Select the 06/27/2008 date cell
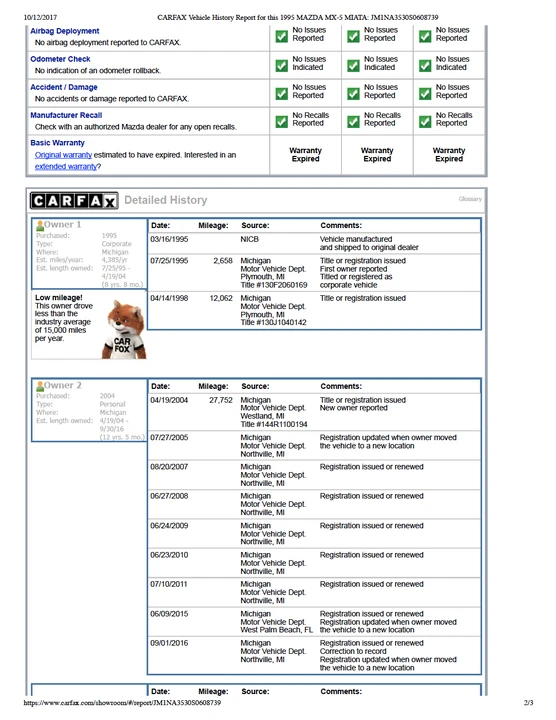556x720 pixels. [169, 496]
